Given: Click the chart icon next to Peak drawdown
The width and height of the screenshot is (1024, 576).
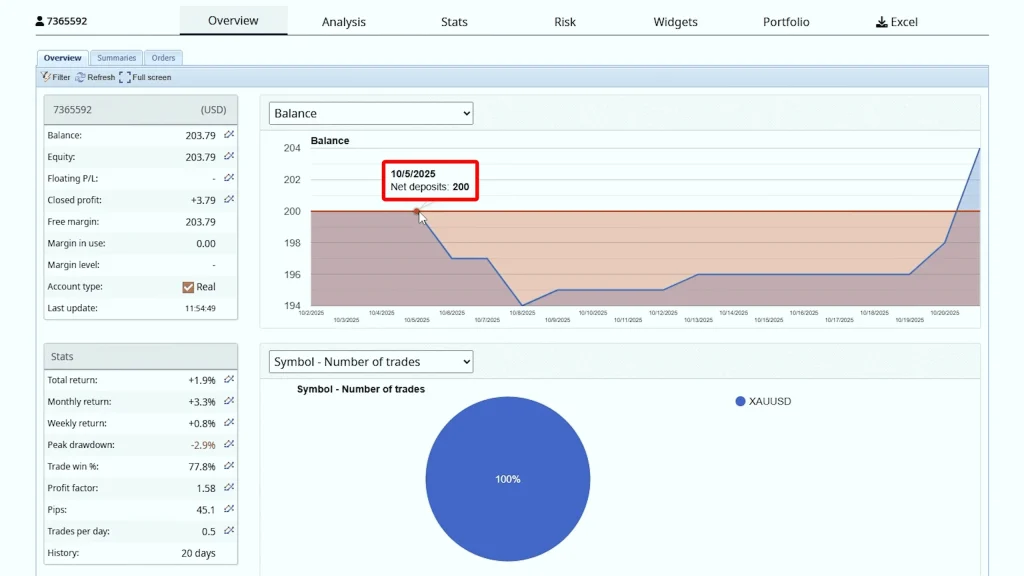Looking at the screenshot, I should point(229,445).
